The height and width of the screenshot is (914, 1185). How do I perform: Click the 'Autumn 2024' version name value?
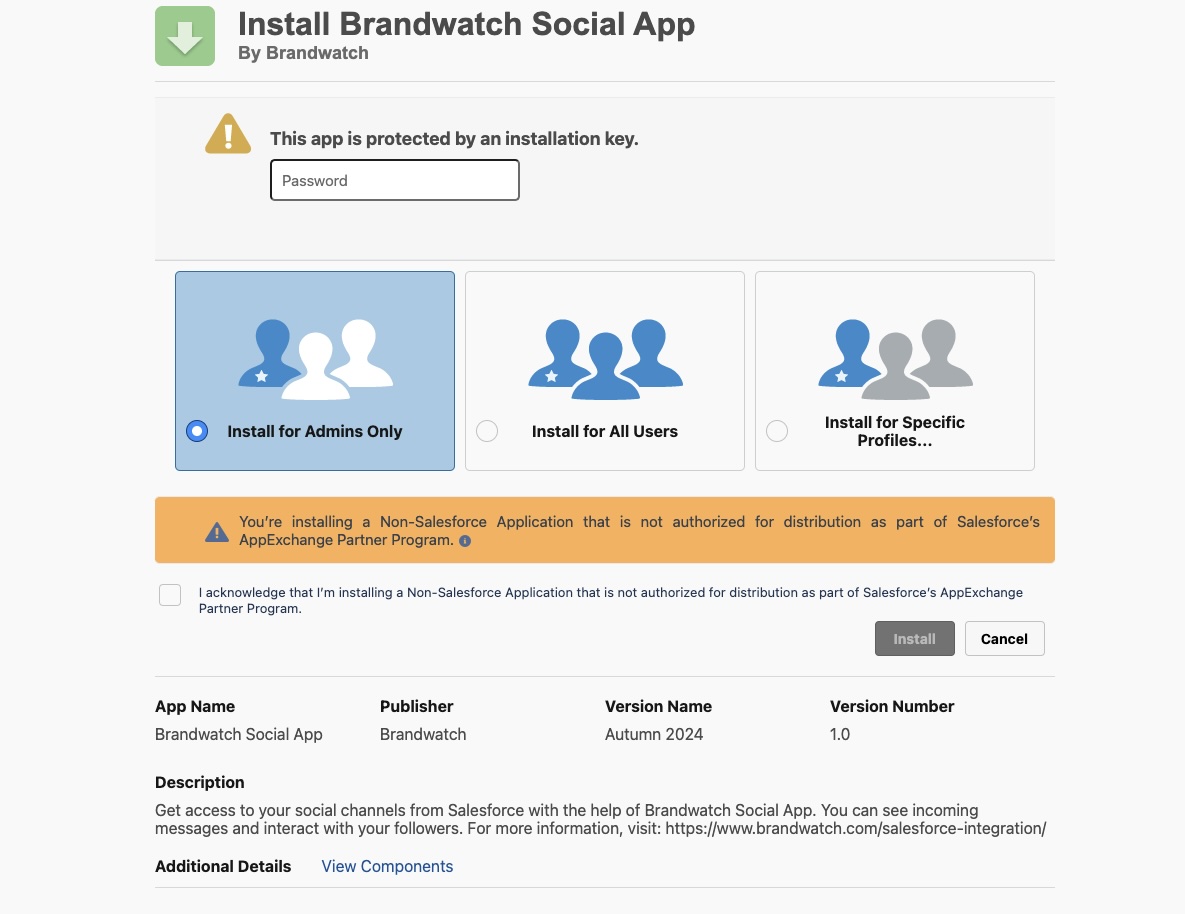654,734
